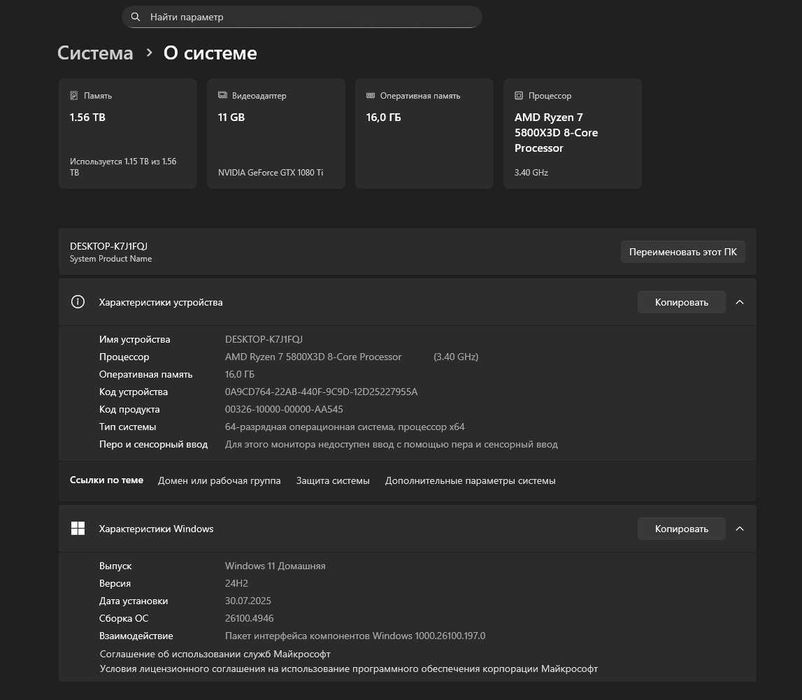Click the search magnifier icon
This screenshot has width=802, height=700.
click(x=136, y=17)
